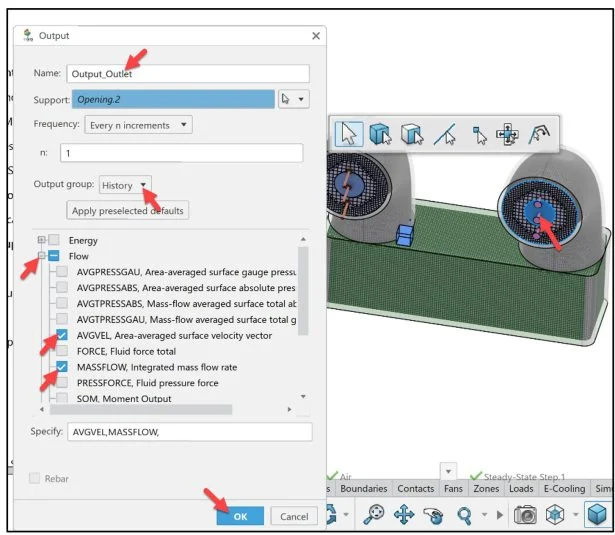
Task: Click the camera capture icon
Action: pyautogui.click(x=523, y=514)
